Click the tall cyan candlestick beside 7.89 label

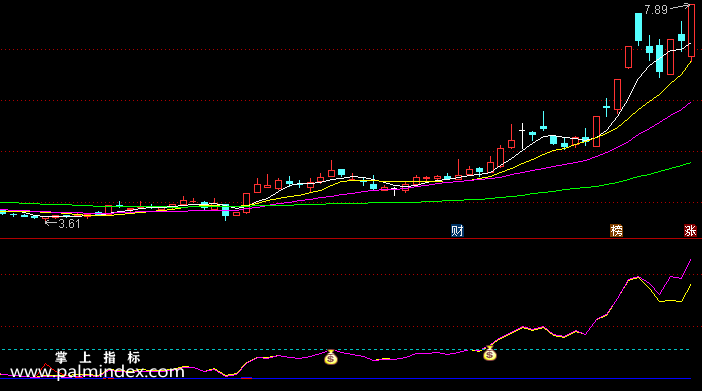pyautogui.click(x=638, y=28)
